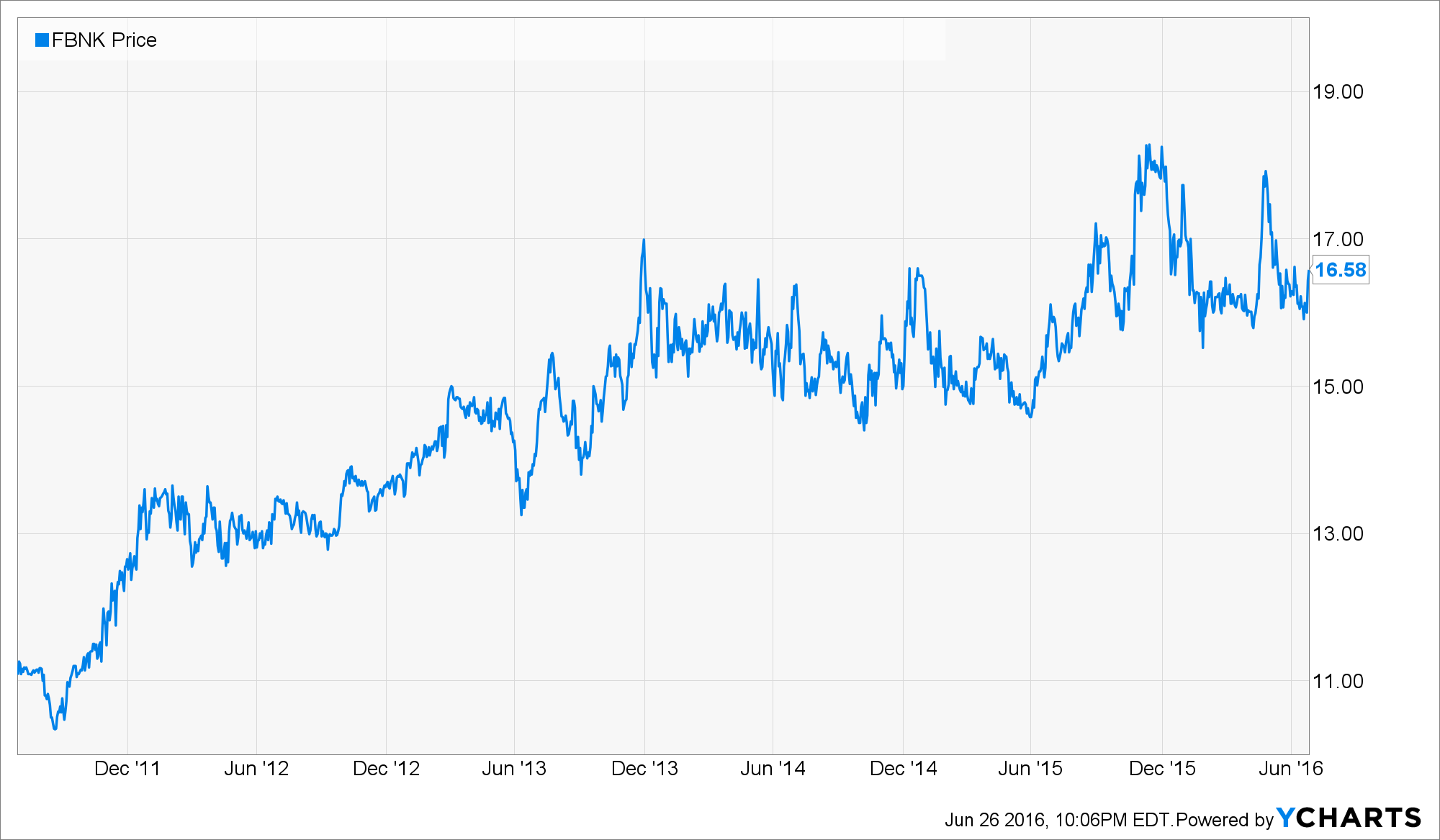Image resolution: width=1440 pixels, height=840 pixels.
Task: Click the Dec '15 x-axis label
Action: click(x=1163, y=769)
